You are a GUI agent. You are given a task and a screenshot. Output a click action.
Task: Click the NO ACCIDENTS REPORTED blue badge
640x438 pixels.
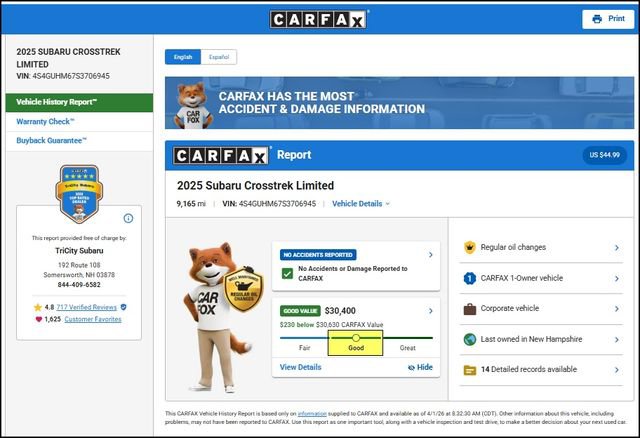(x=318, y=255)
